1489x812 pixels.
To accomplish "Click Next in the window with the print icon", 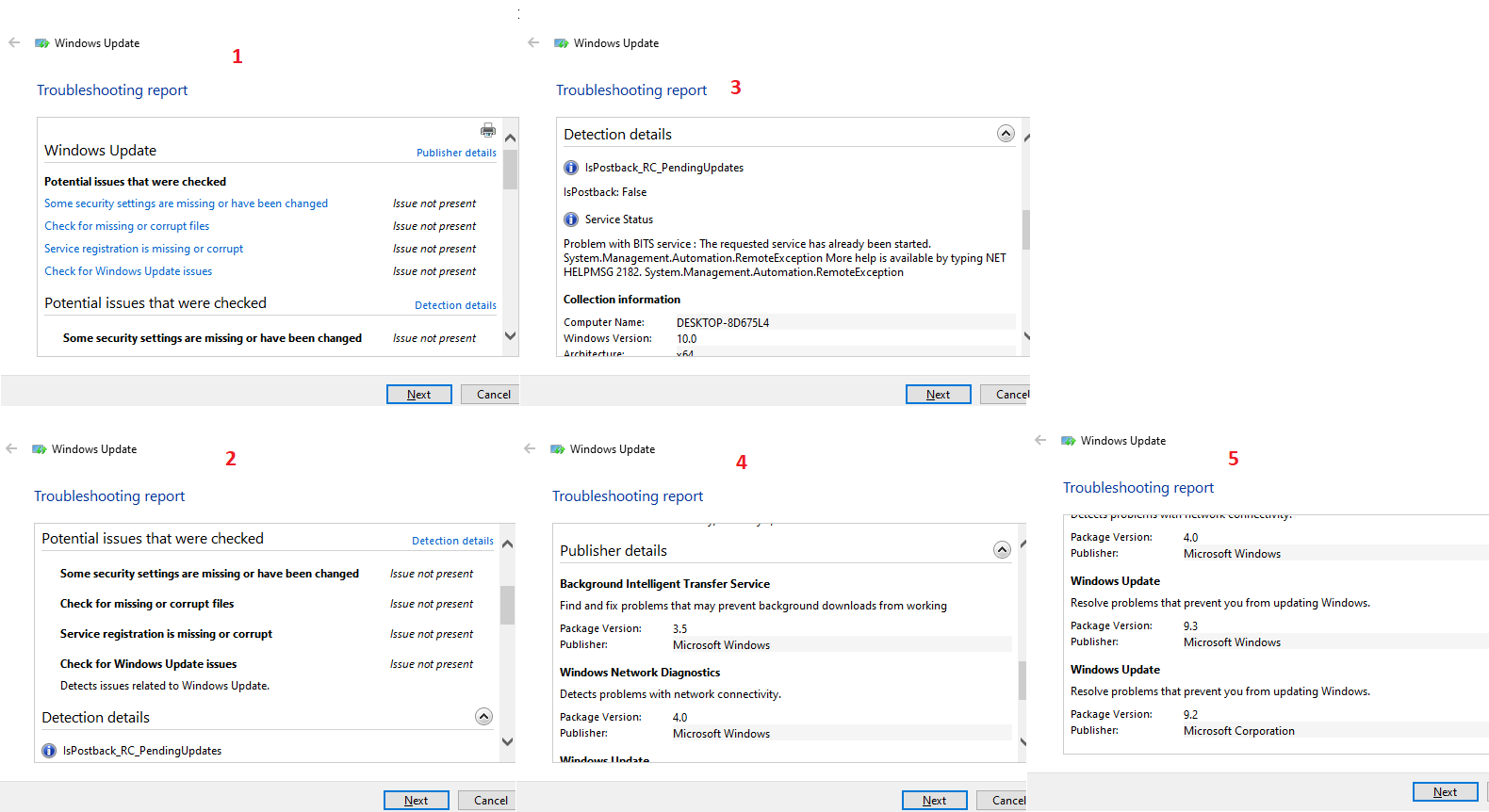I will coord(419,395).
